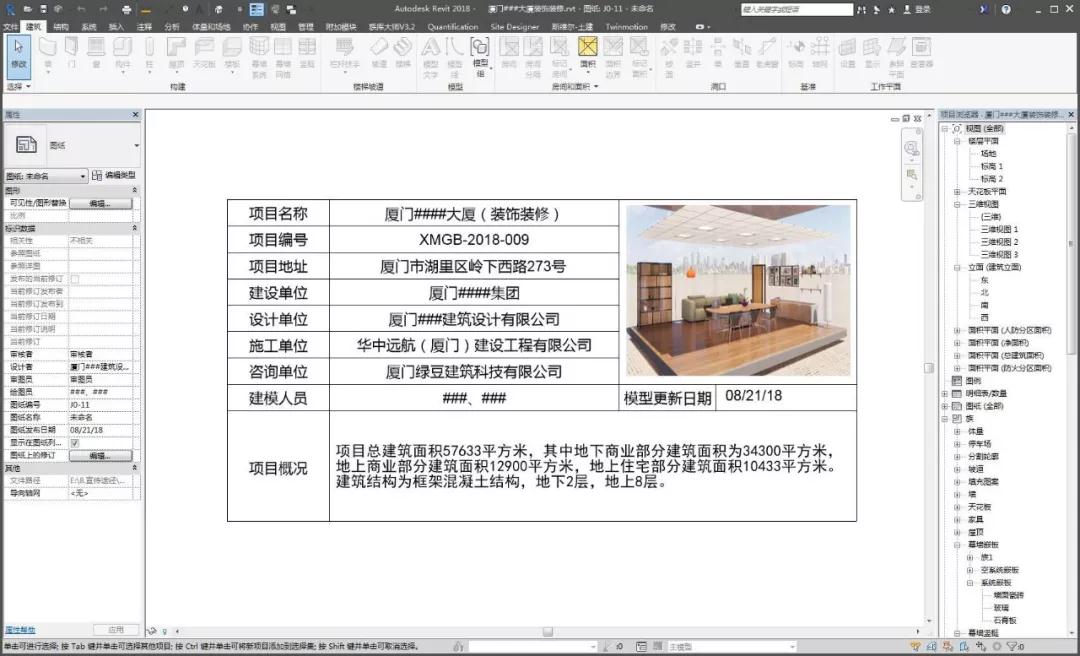
Task: Collapse the 立面 (建筑立面) tree node
Action: click(x=957, y=267)
